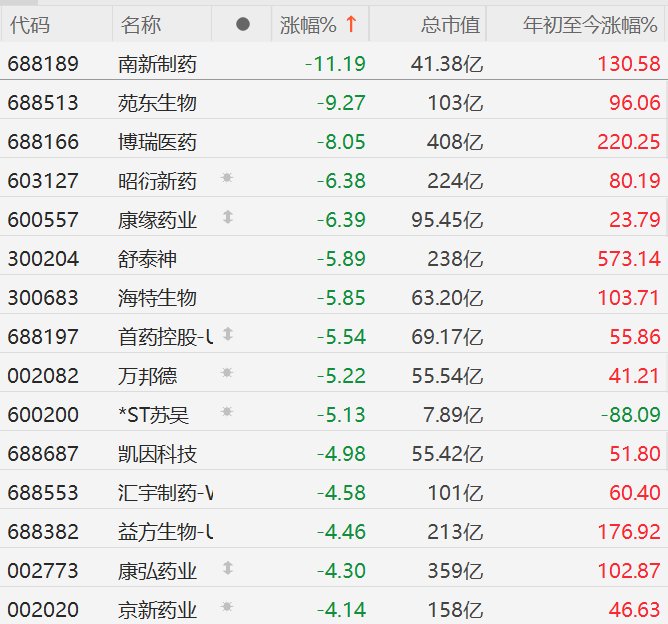Select stock code 300204
The width and height of the screenshot is (668, 624).
43,259
